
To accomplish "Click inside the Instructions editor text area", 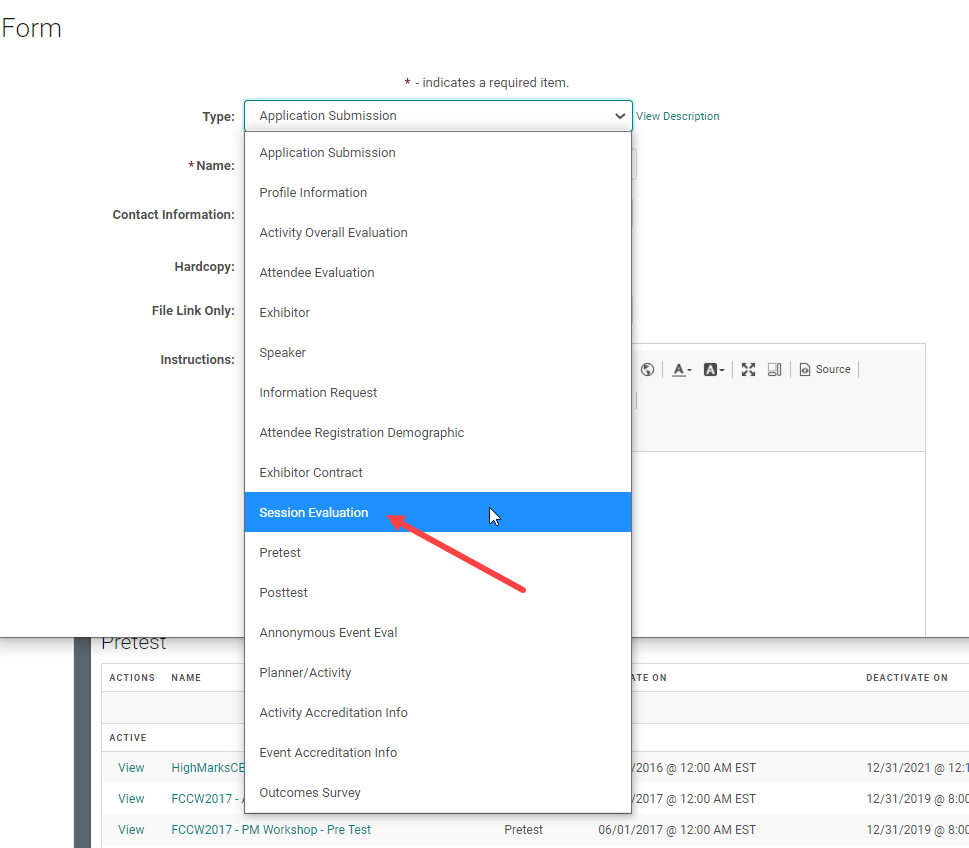I will coord(778,540).
